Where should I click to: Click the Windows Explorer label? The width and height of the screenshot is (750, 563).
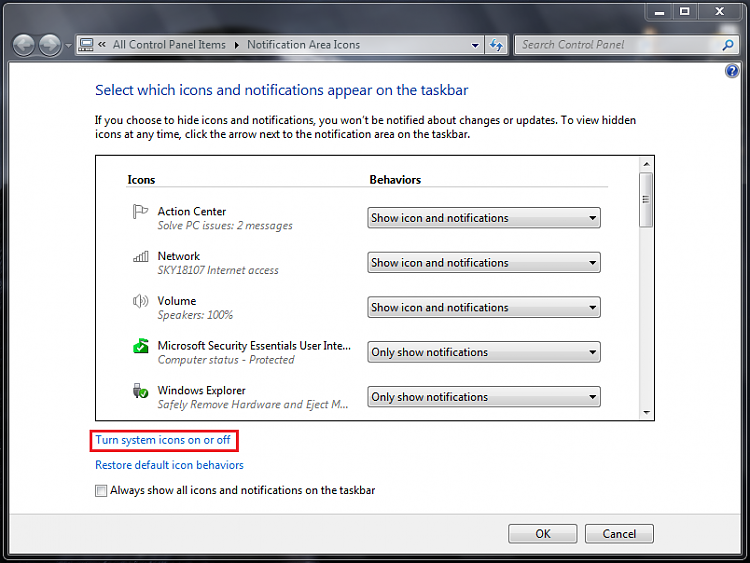201,390
